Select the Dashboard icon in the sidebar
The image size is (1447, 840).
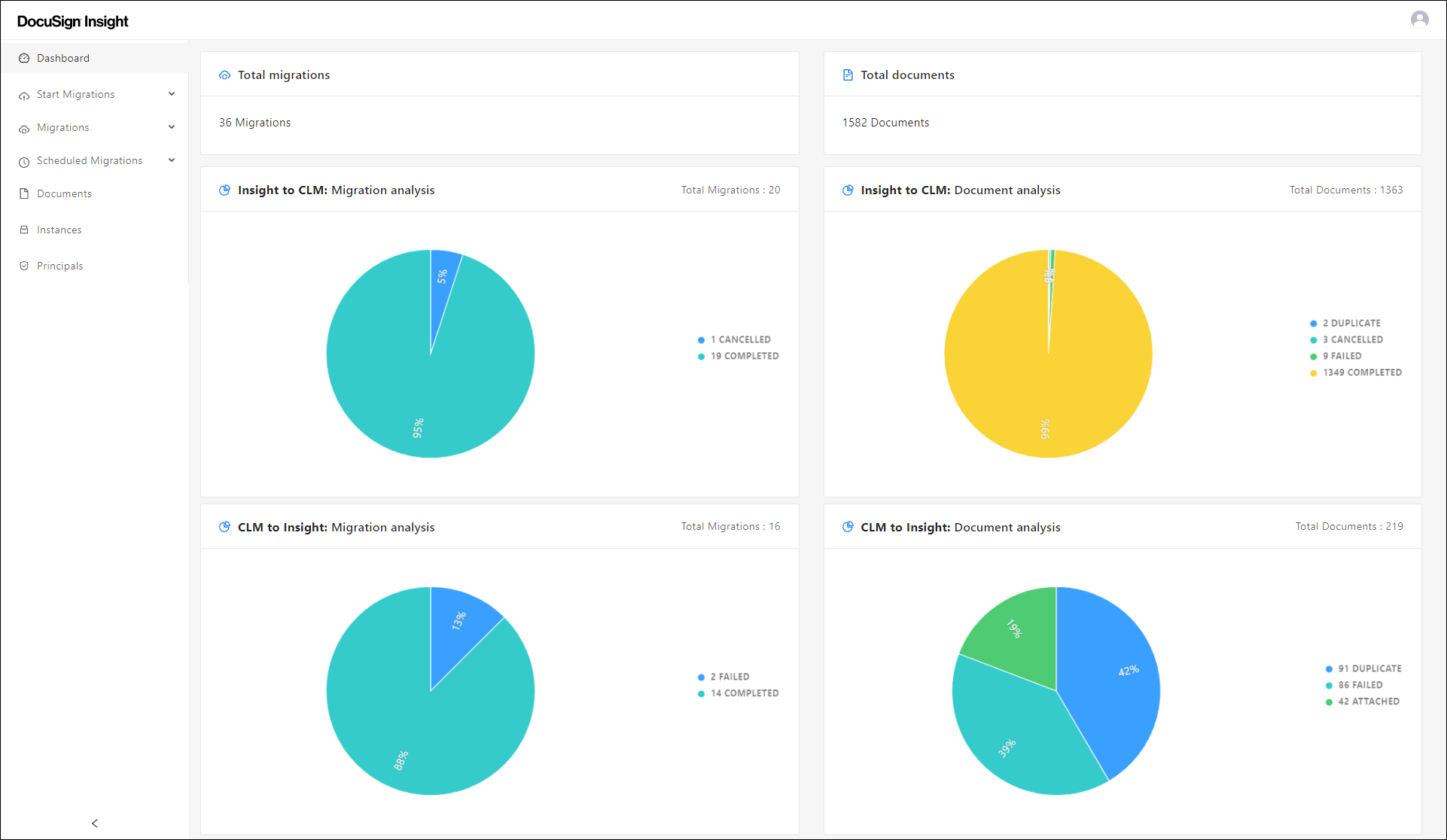[x=25, y=57]
